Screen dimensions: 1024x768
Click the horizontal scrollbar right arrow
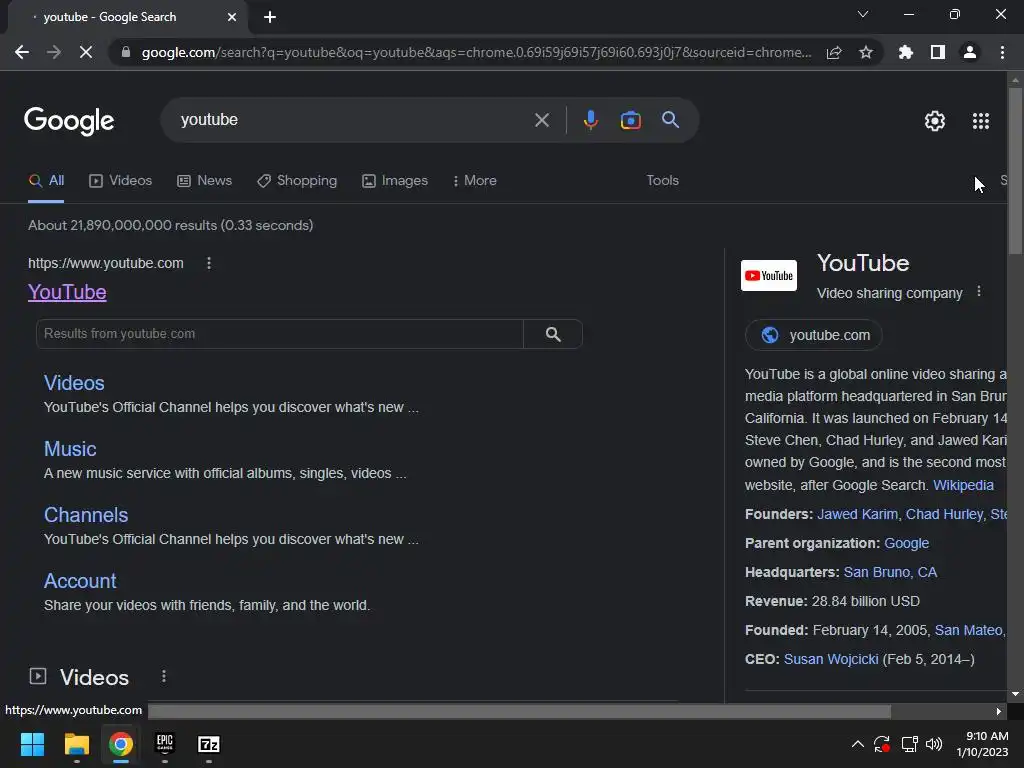999,711
